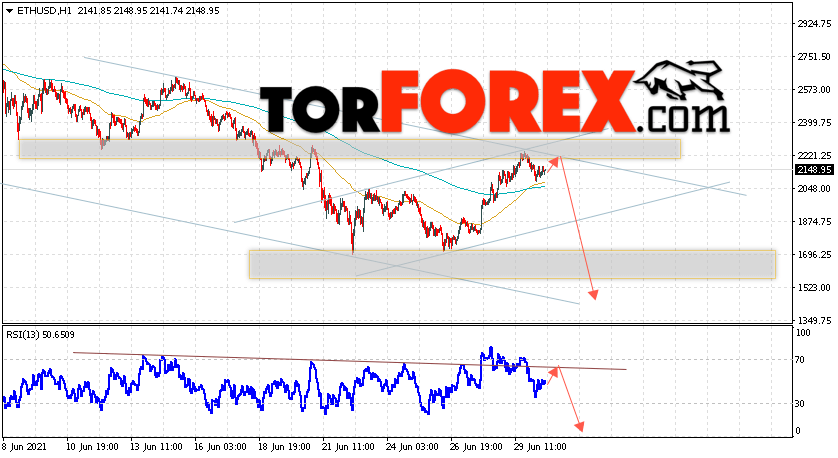The height and width of the screenshot is (458, 838).
Task: Click the RSI level 30 label
Action: 800,404
